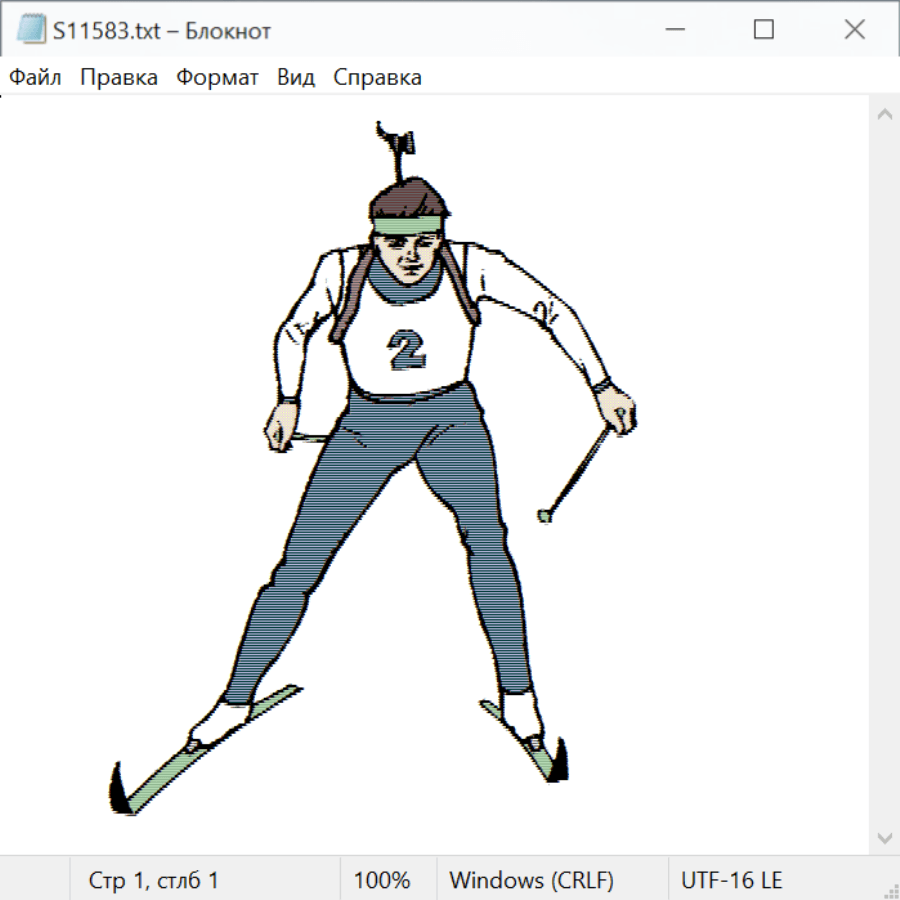Screen dimensions: 900x900
Task: Open the Правка menu
Action: [118, 78]
